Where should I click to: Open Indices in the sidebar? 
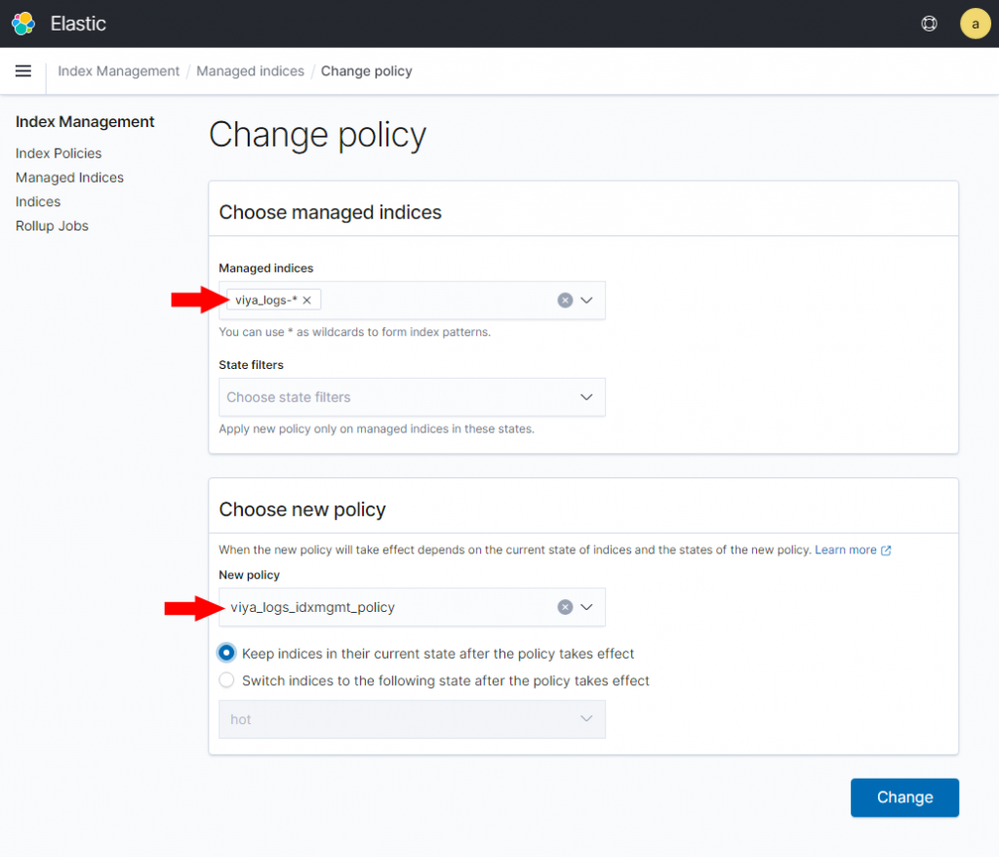point(38,202)
